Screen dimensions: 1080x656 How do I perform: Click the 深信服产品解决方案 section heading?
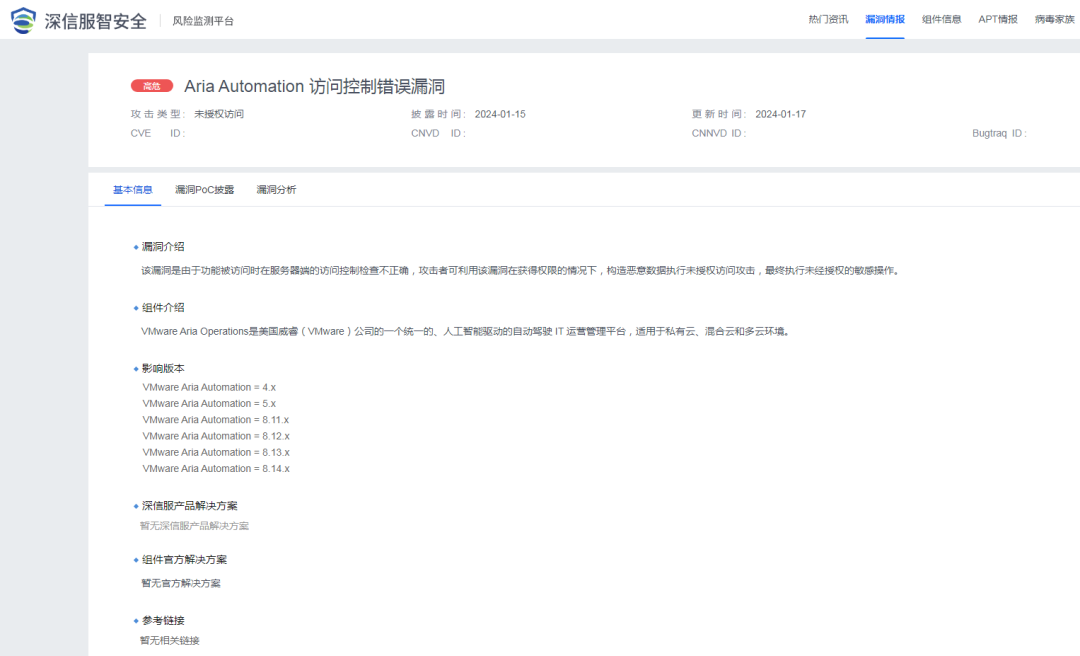[x=189, y=506]
